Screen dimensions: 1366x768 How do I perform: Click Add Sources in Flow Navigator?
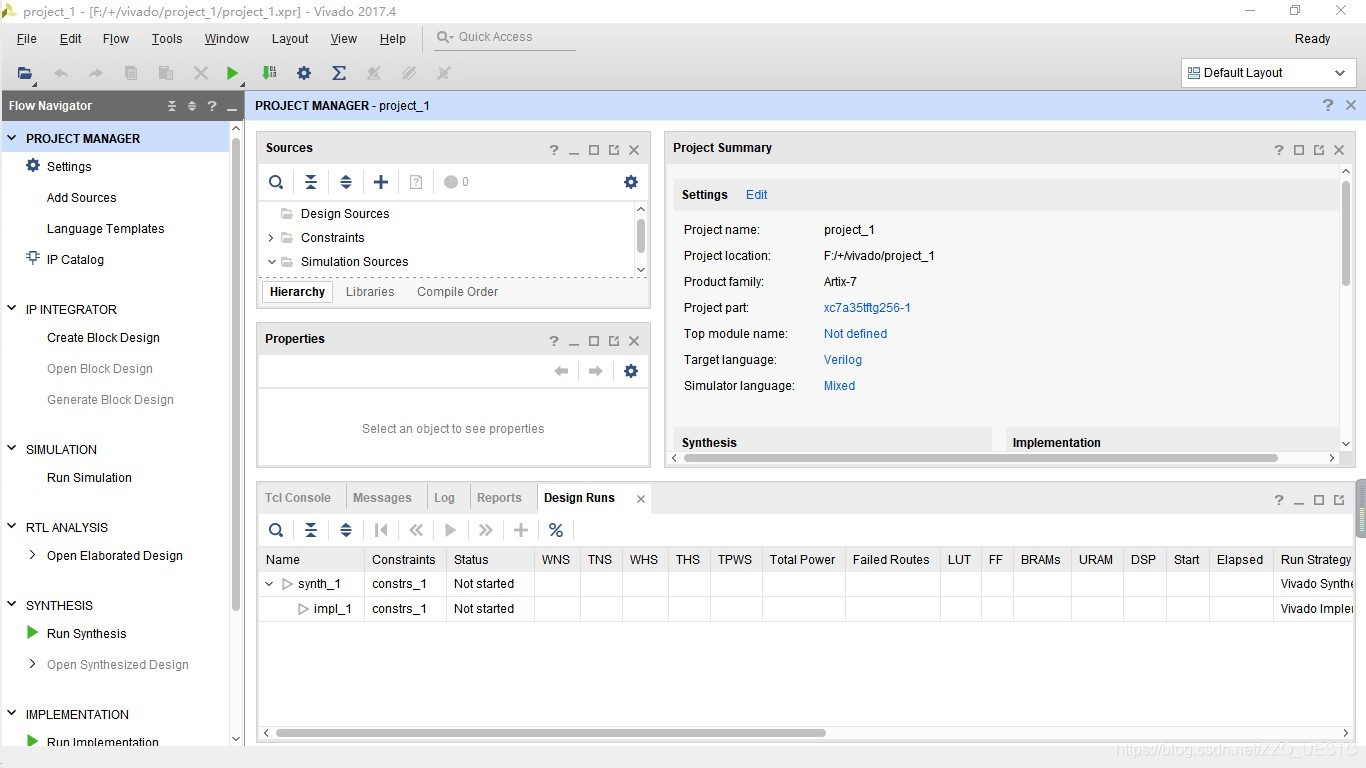pos(81,198)
